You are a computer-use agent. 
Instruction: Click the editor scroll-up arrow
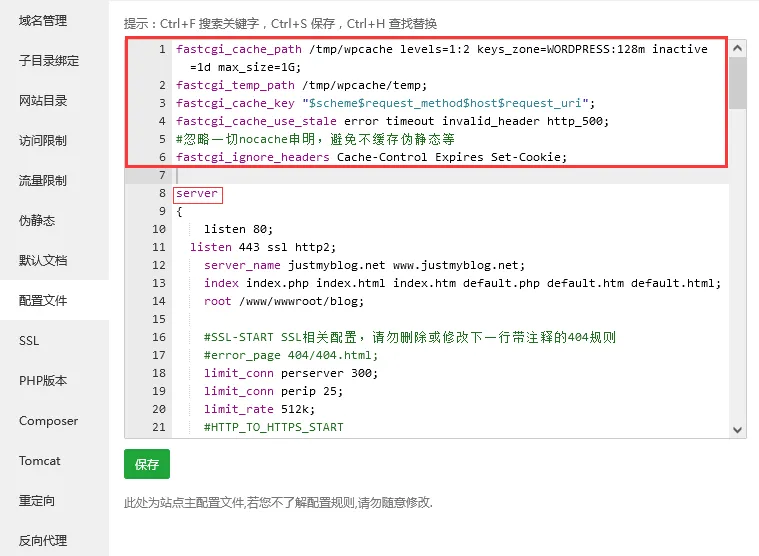[x=737, y=48]
